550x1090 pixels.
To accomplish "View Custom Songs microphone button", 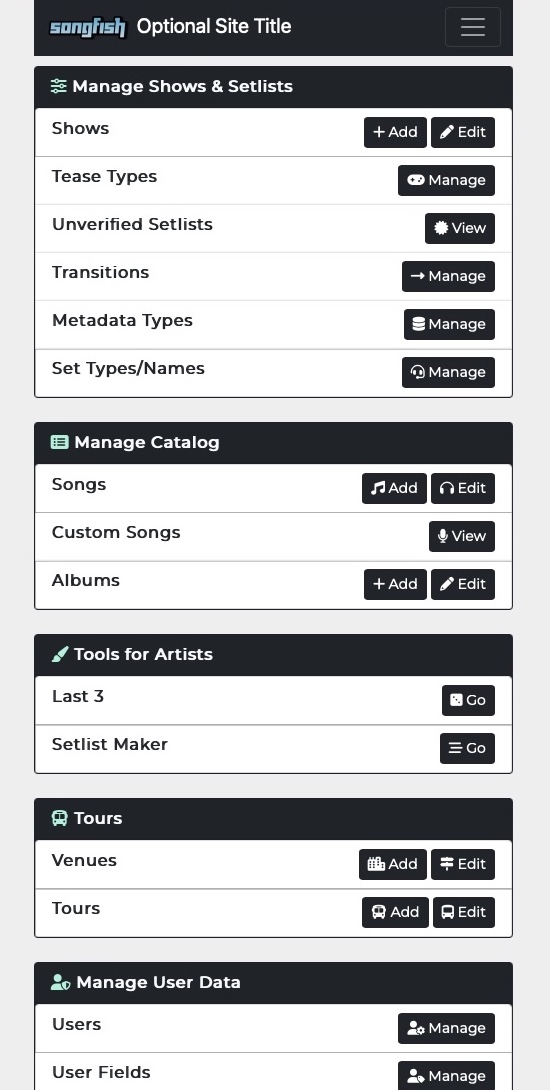I will pyautogui.click(x=462, y=536).
